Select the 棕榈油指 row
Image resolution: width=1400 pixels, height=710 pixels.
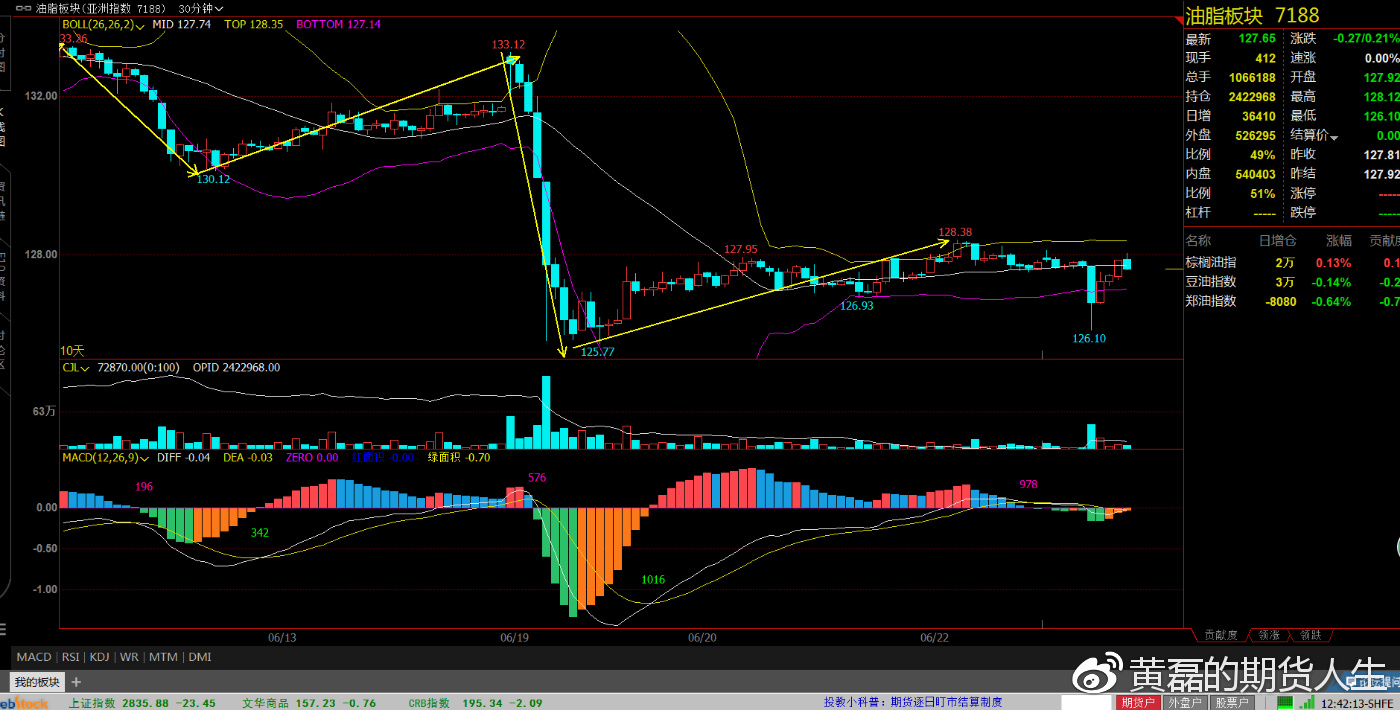(x=1292, y=263)
